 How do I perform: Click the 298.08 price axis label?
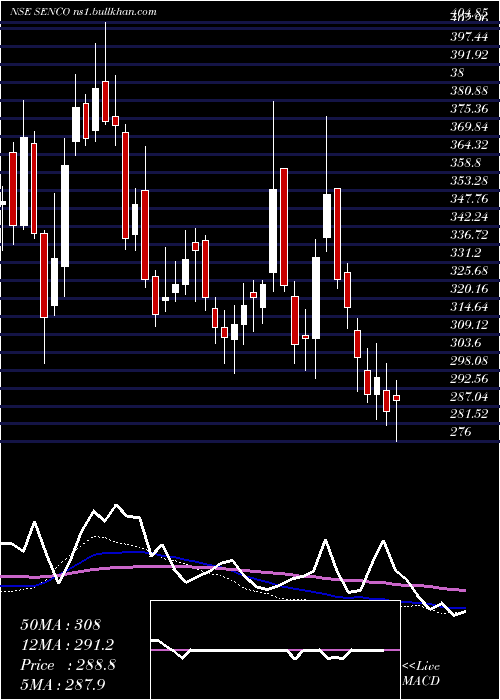pos(469,361)
